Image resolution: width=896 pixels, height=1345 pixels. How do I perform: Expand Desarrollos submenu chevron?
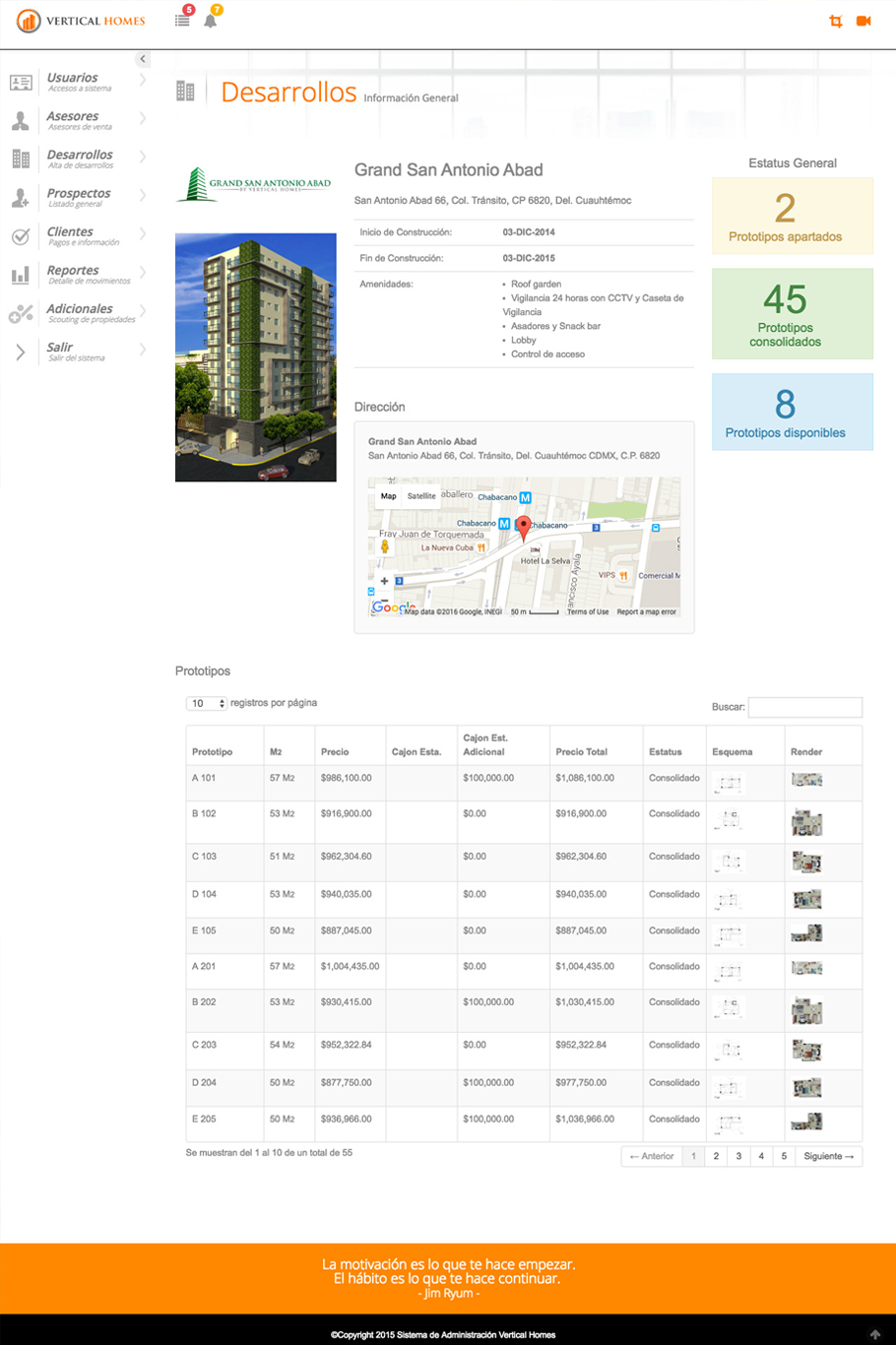(x=143, y=157)
